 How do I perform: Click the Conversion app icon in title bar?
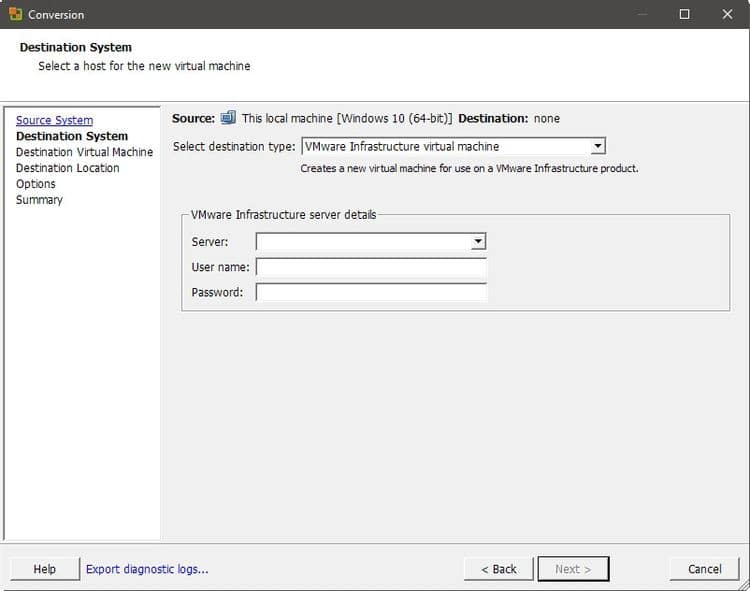tap(15, 14)
